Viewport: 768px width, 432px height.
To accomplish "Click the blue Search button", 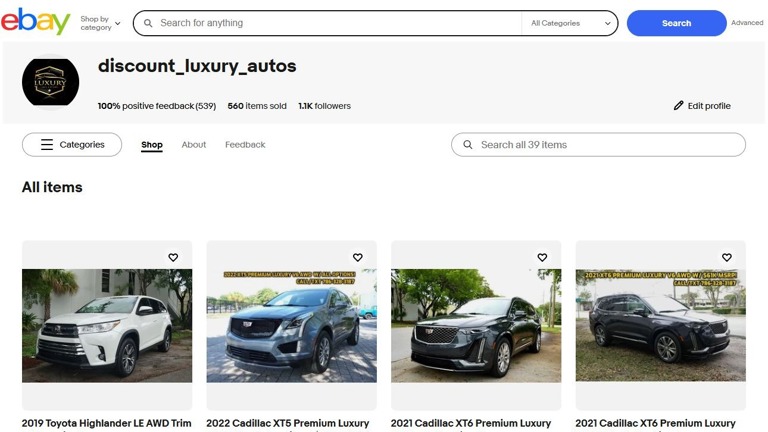I will pos(676,23).
